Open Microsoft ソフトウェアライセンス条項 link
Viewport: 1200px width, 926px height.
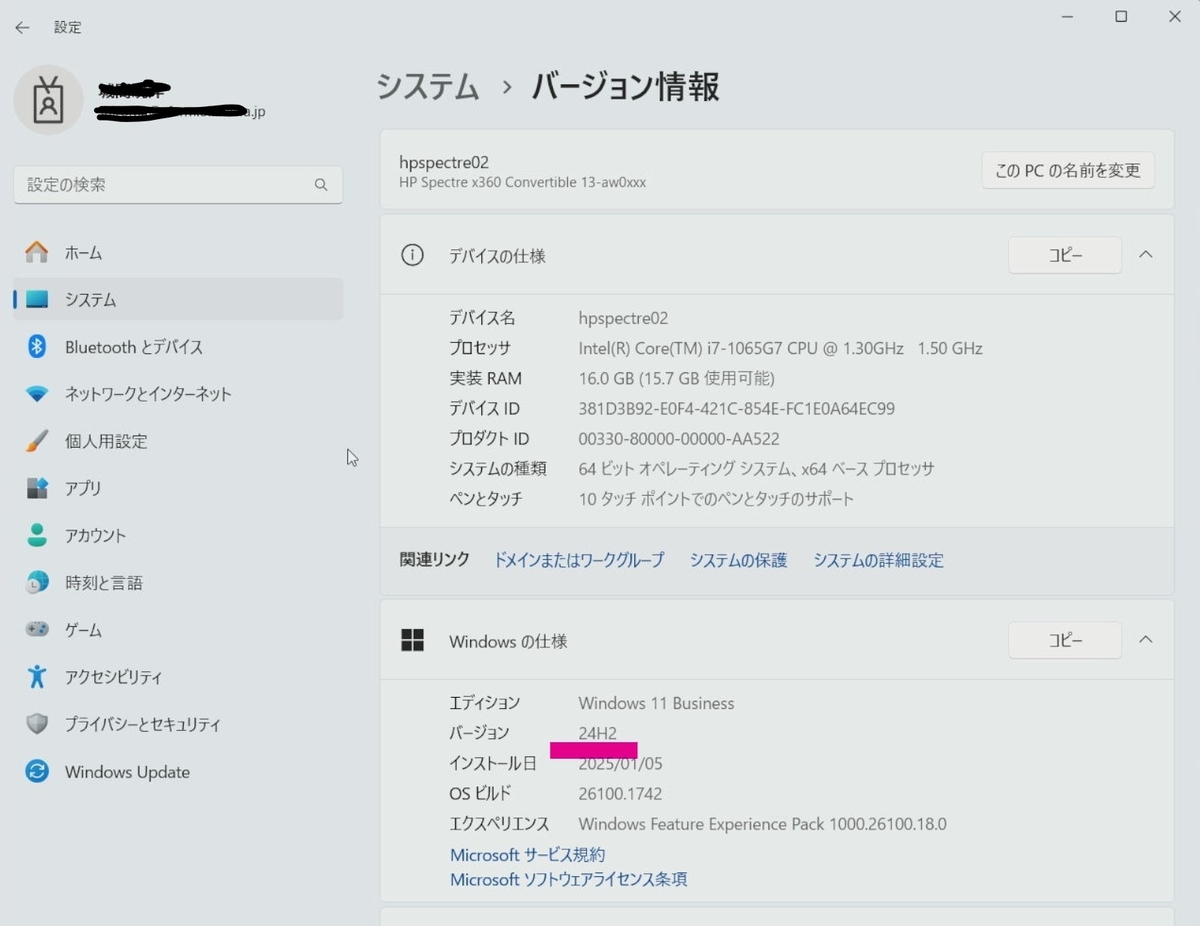tap(568, 880)
